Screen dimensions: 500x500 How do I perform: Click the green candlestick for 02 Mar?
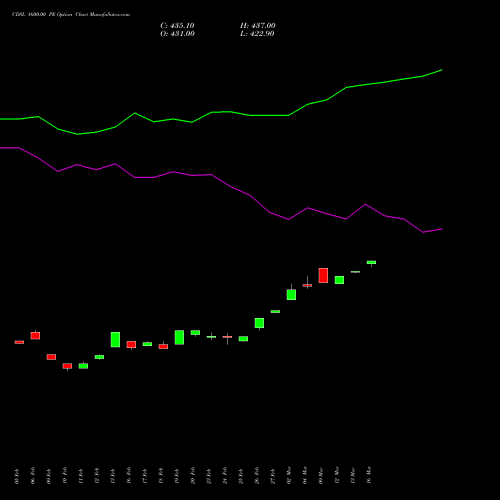coord(291,294)
